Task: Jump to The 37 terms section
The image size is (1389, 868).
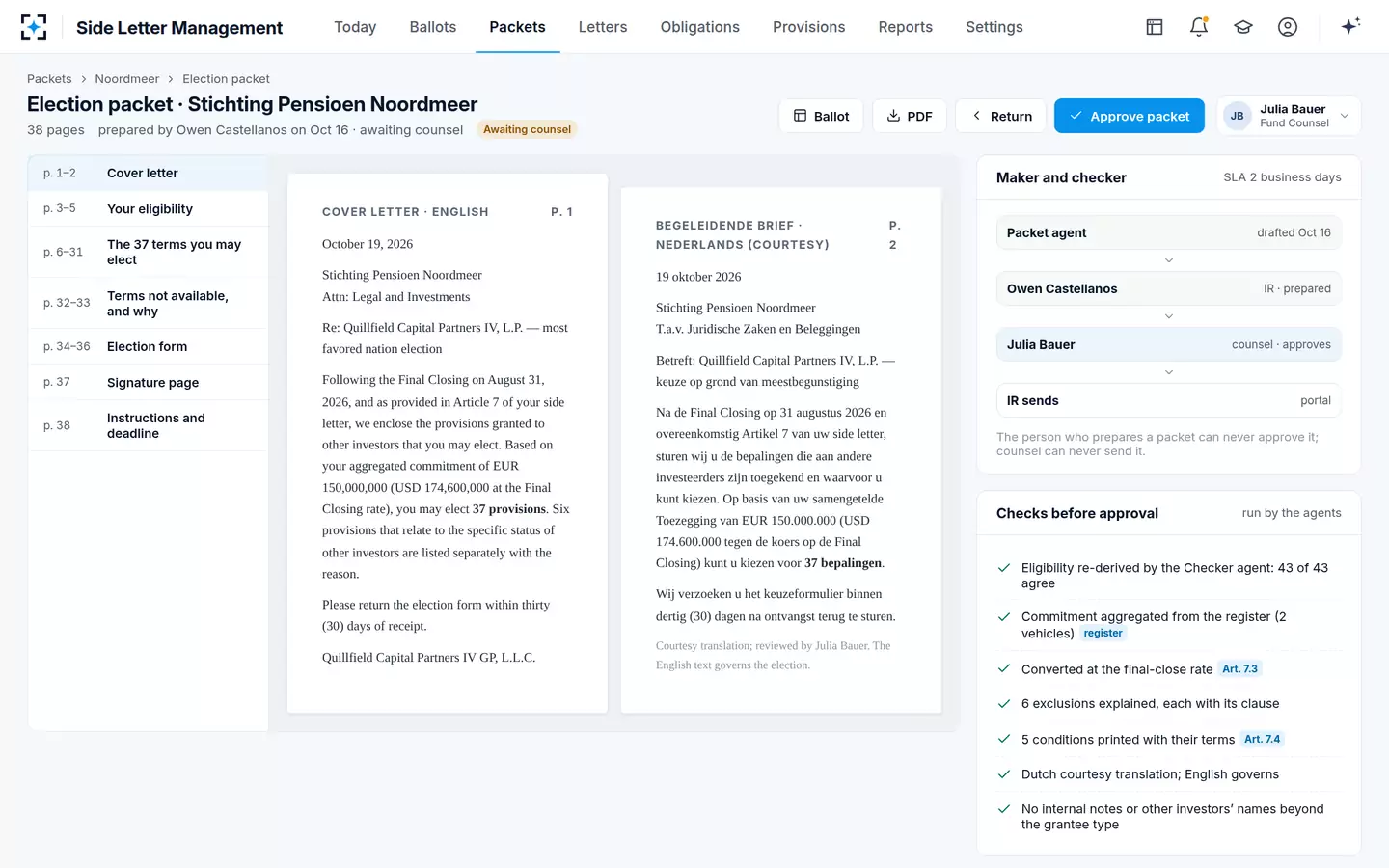Action: (x=148, y=253)
